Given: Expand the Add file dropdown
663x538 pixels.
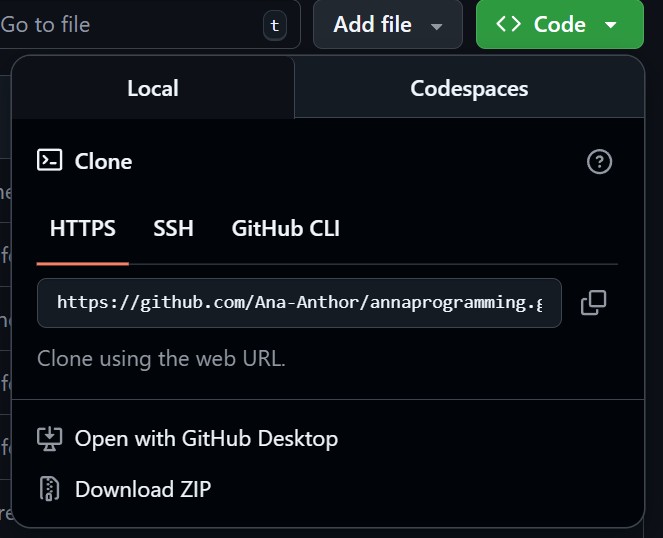Looking at the screenshot, I should point(388,24).
